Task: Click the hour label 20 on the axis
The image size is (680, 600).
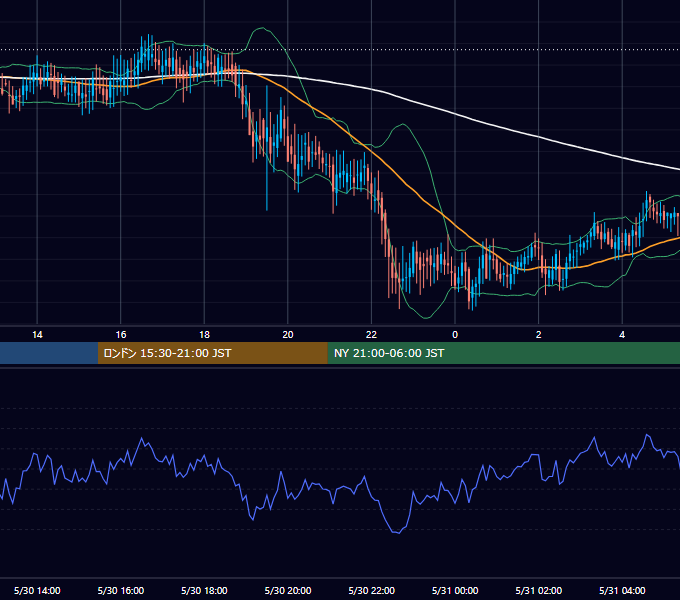Action: coord(288,335)
